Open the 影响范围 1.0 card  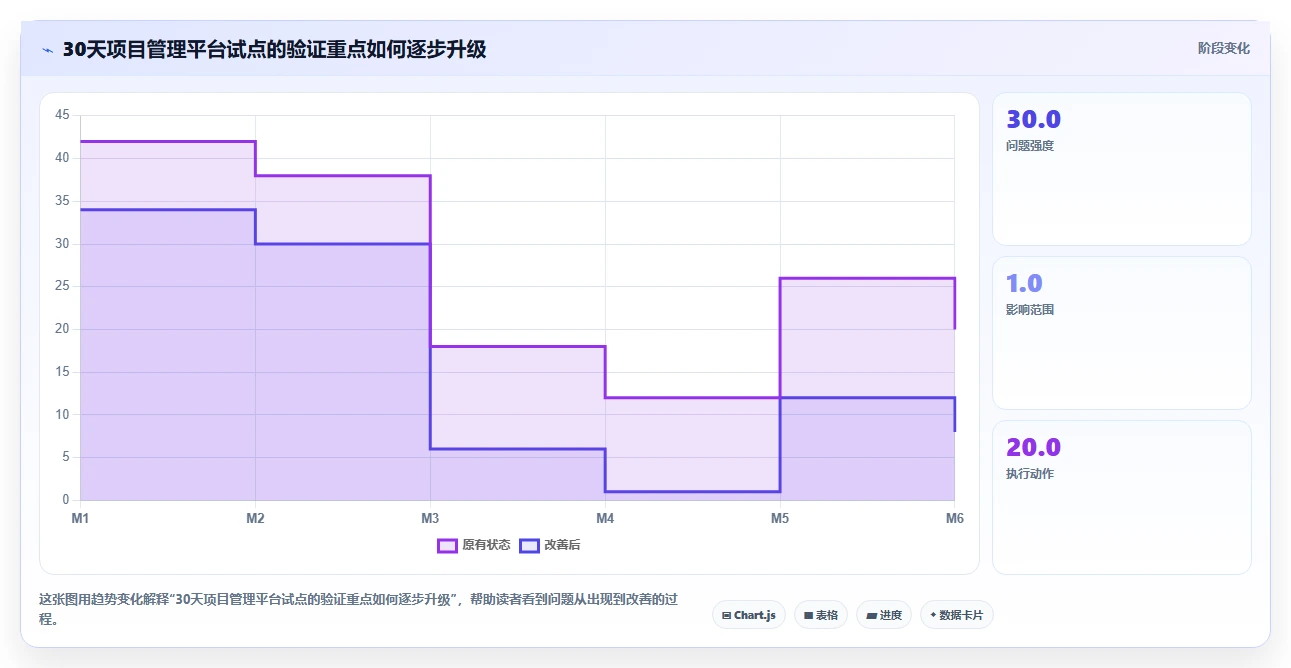point(1121,333)
